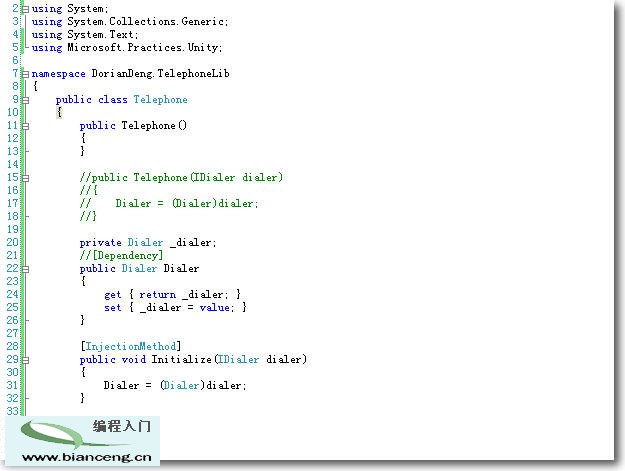The image size is (625, 471).
Task: Collapse the commented Telephone(IDialer) block at line 15
Action: 26,178
